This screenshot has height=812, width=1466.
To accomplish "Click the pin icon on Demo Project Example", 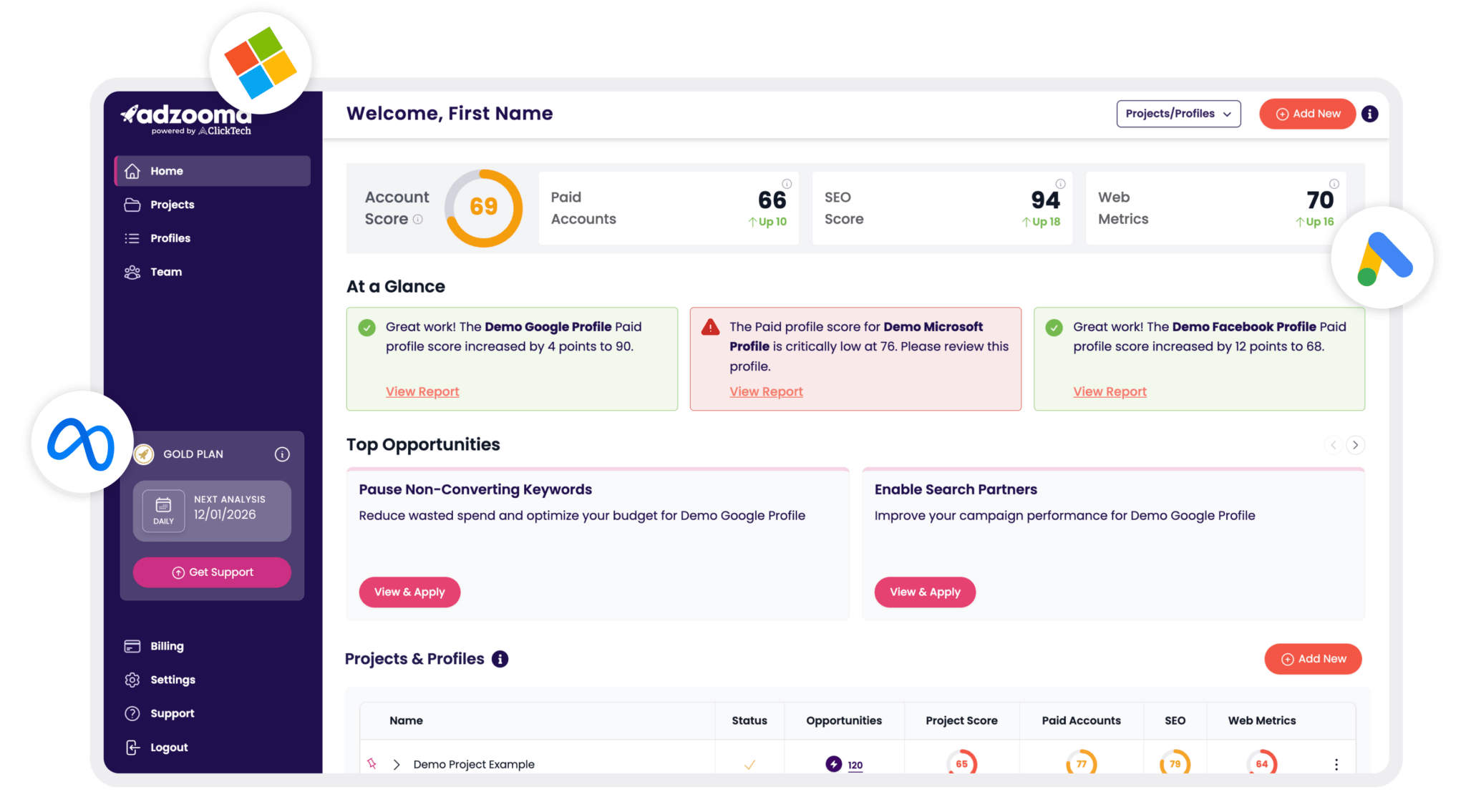I will click(x=372, y=763).
